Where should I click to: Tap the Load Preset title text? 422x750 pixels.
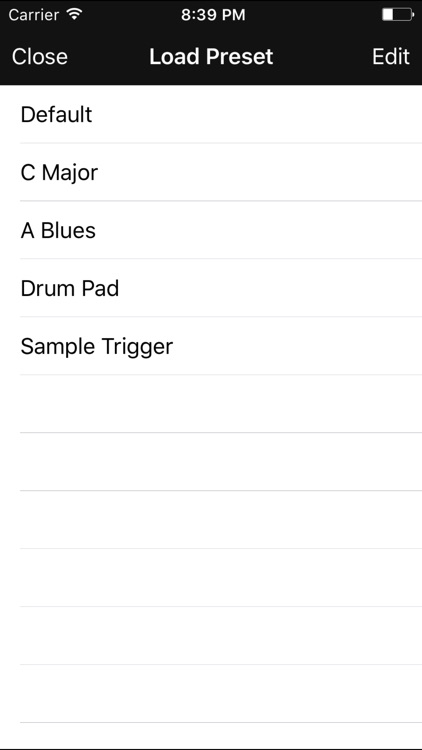click(x=211, y=56)
